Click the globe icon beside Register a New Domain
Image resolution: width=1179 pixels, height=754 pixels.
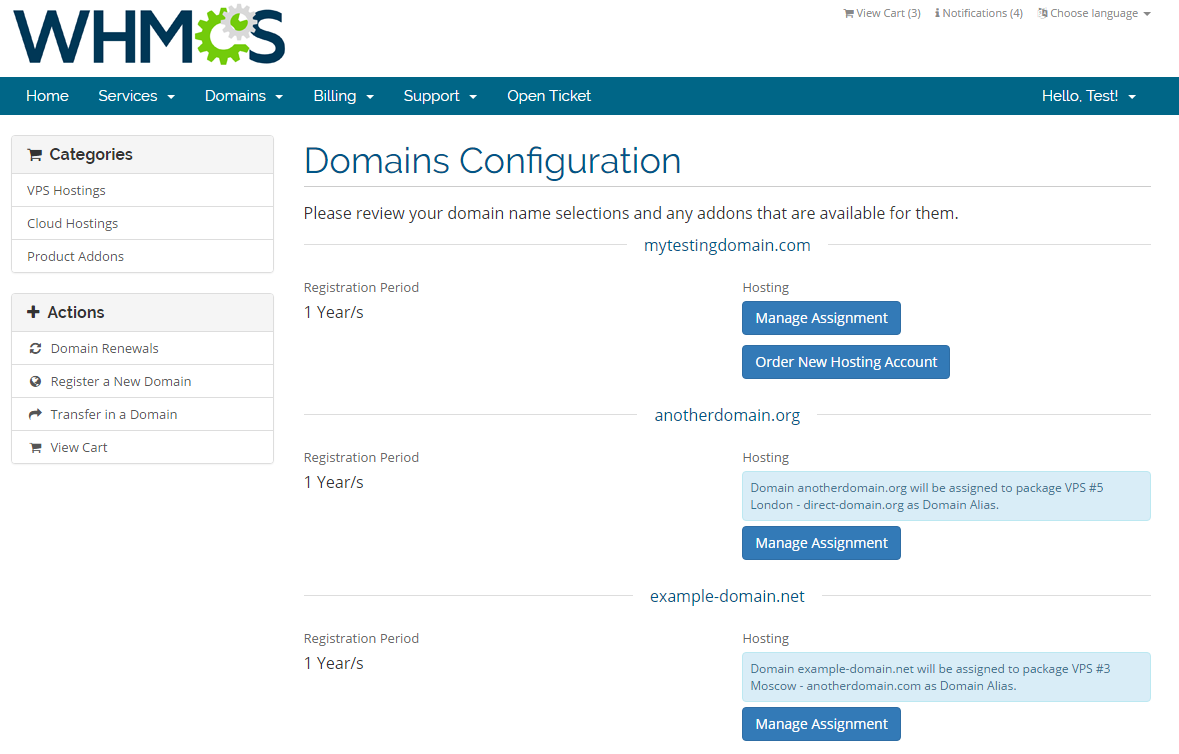[x=35, y=381]
